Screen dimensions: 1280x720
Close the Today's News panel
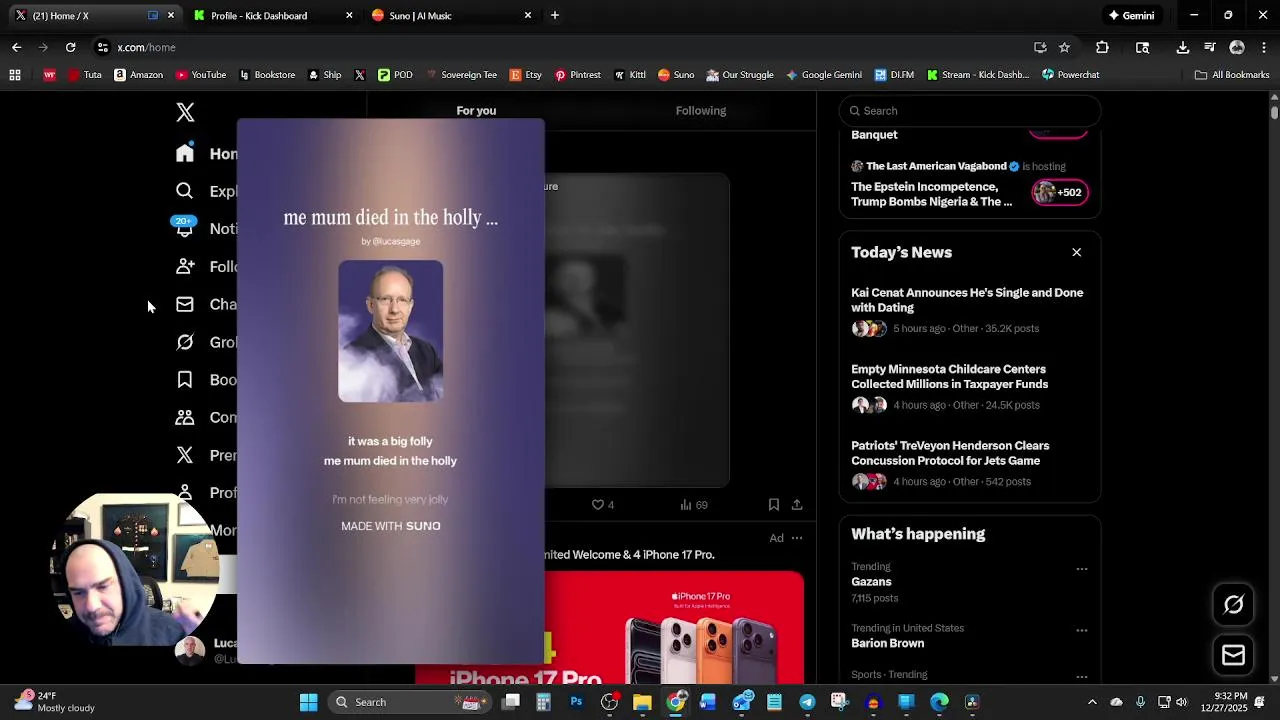coord(1077,252)
